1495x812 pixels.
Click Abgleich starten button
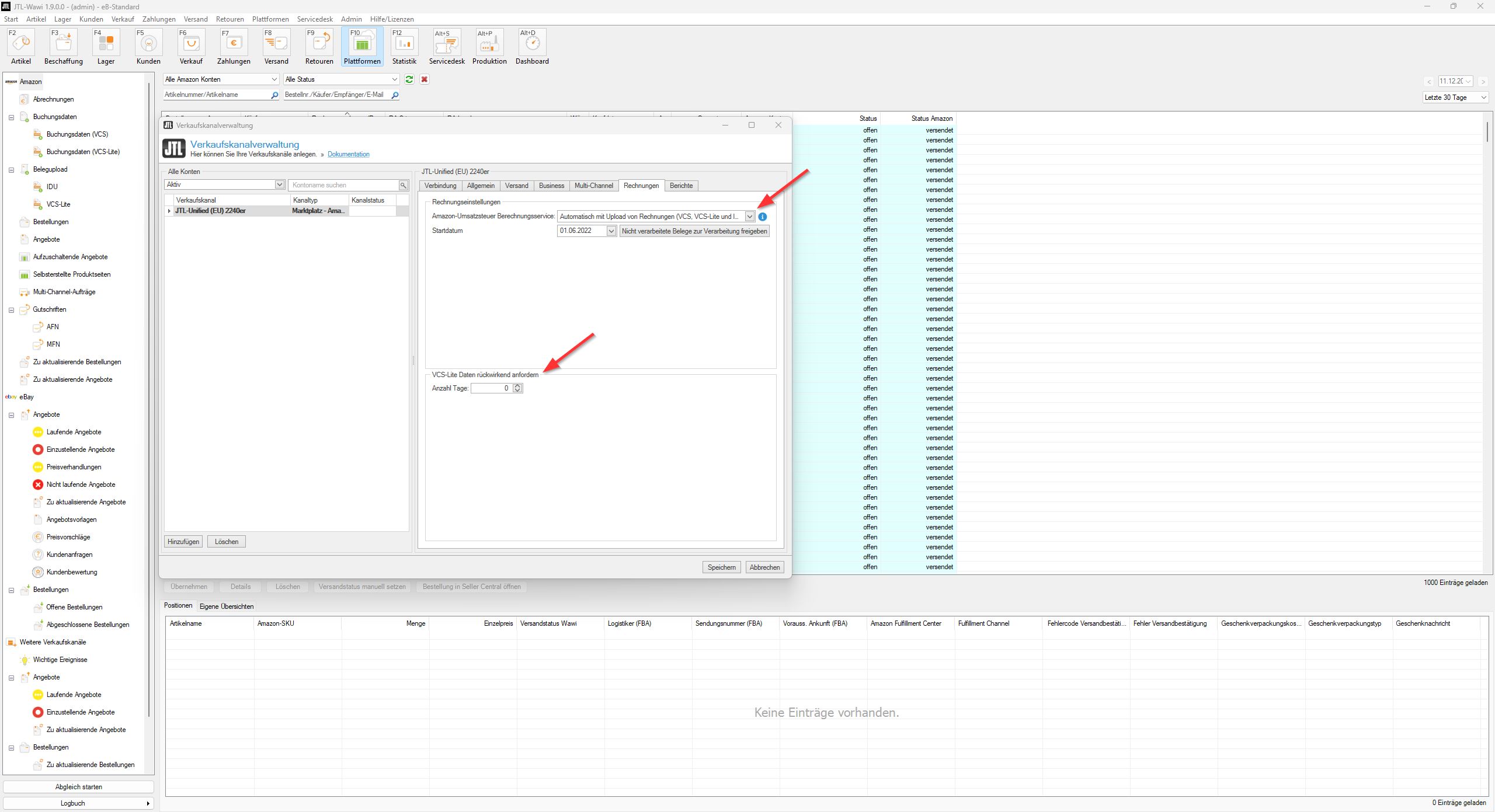click(78, 787)
